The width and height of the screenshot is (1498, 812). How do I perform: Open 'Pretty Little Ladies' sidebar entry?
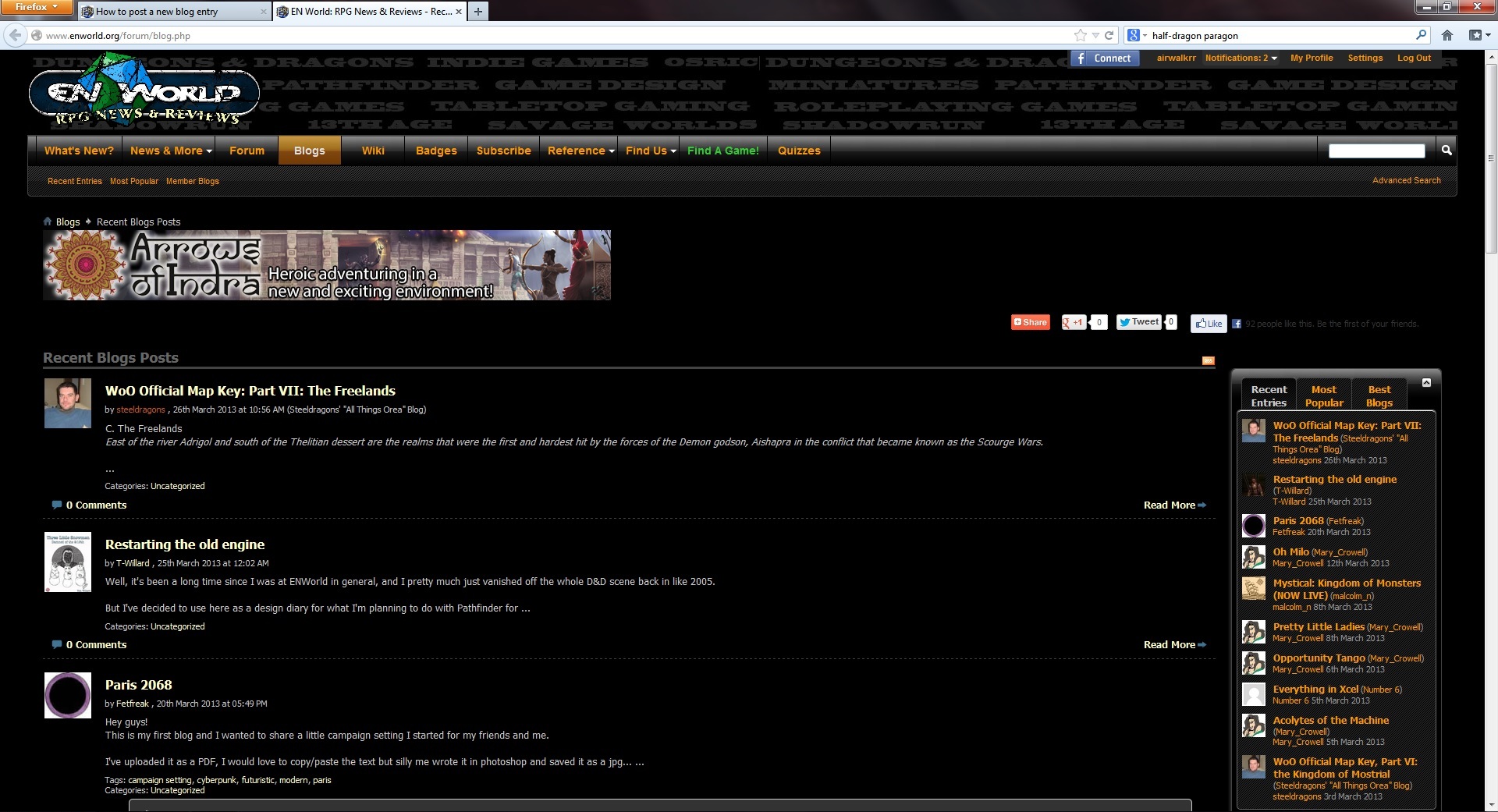[1319, 626]
